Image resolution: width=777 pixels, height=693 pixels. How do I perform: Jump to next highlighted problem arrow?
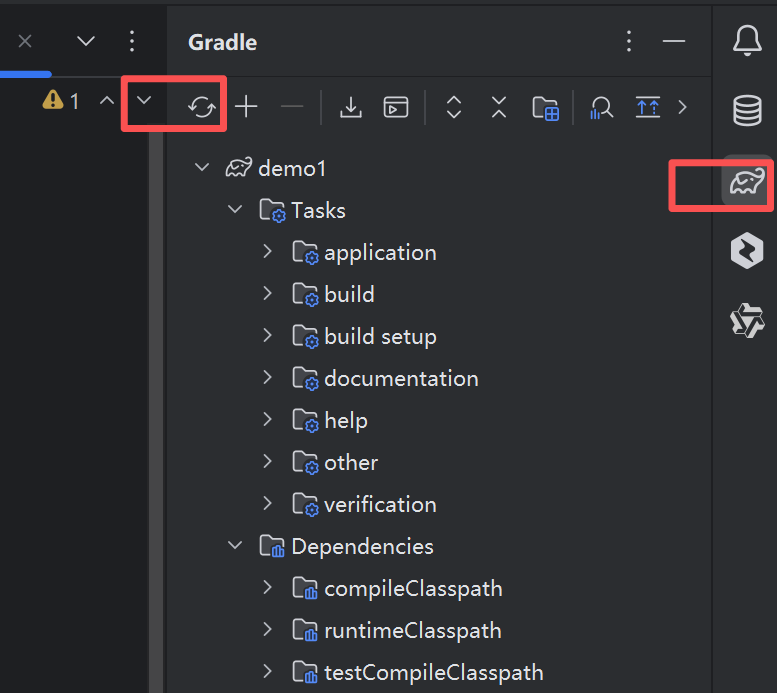coord(144,101)
